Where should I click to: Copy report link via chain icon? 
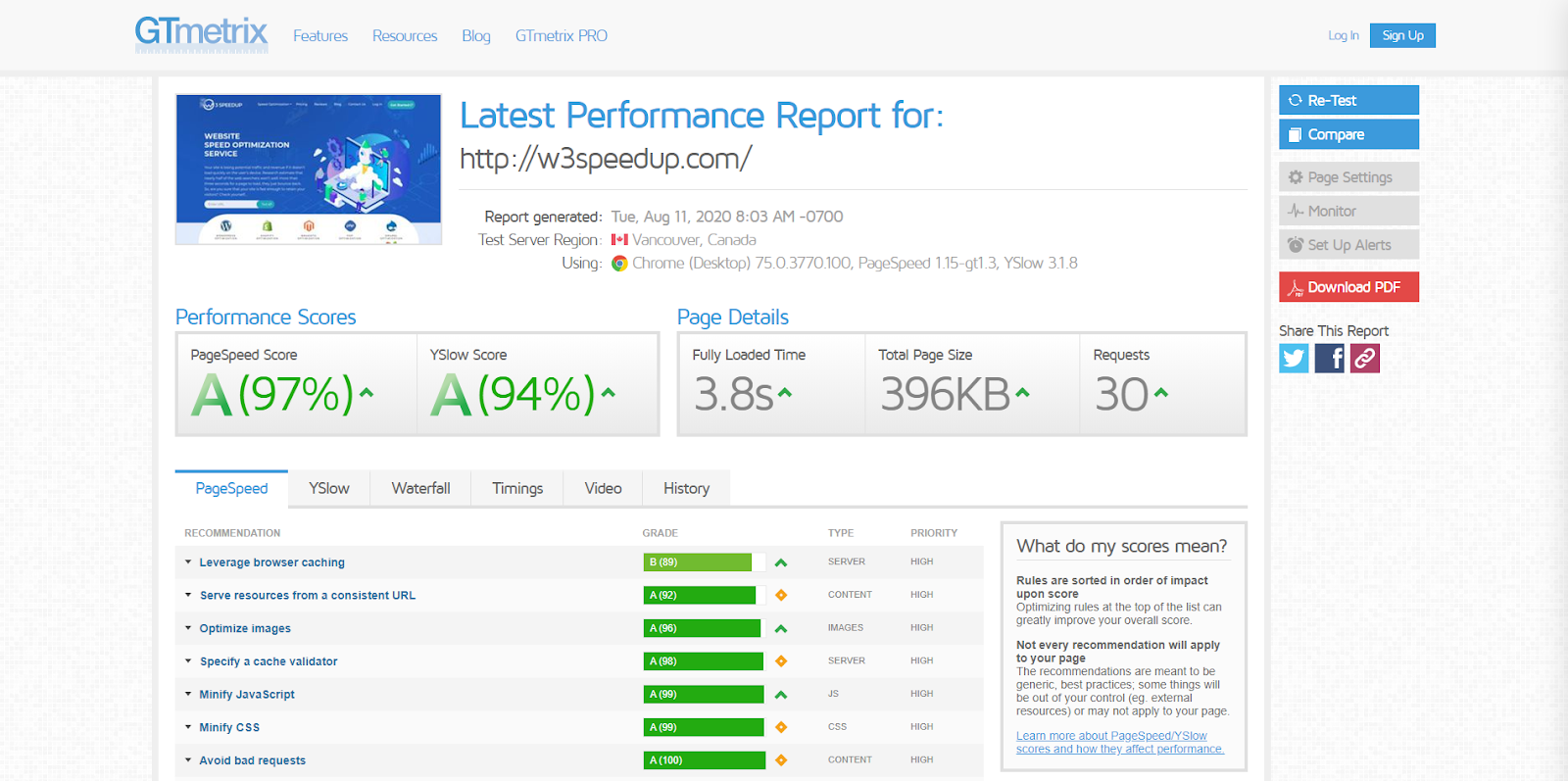(x=1365, y=359)
